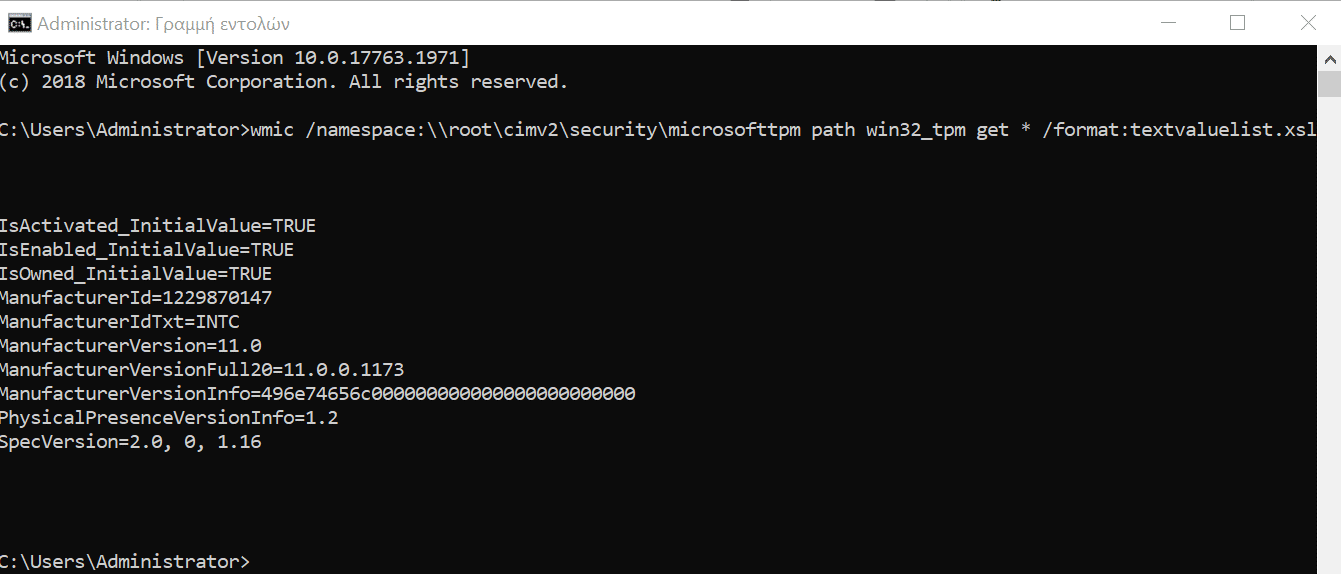Image resolution: width=1341 pixels, height=574 pixels.
Task: Click the ManufacturerIdTxt=INTC line
Action: pyautogui.click(x=120, y=322)
